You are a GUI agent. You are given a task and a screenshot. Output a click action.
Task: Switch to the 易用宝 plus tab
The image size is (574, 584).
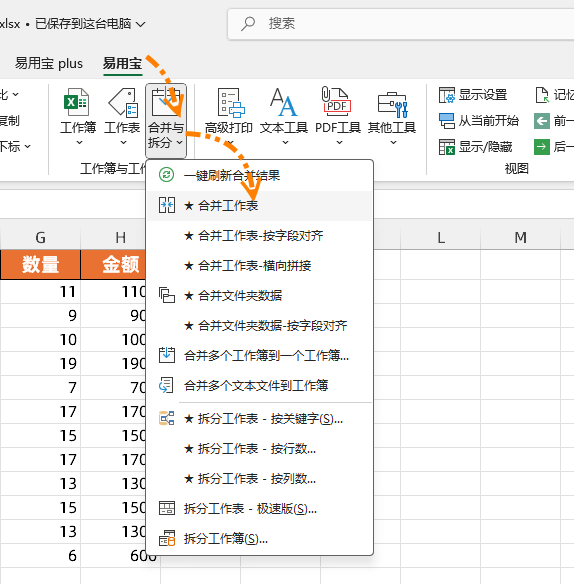[49, 63]
